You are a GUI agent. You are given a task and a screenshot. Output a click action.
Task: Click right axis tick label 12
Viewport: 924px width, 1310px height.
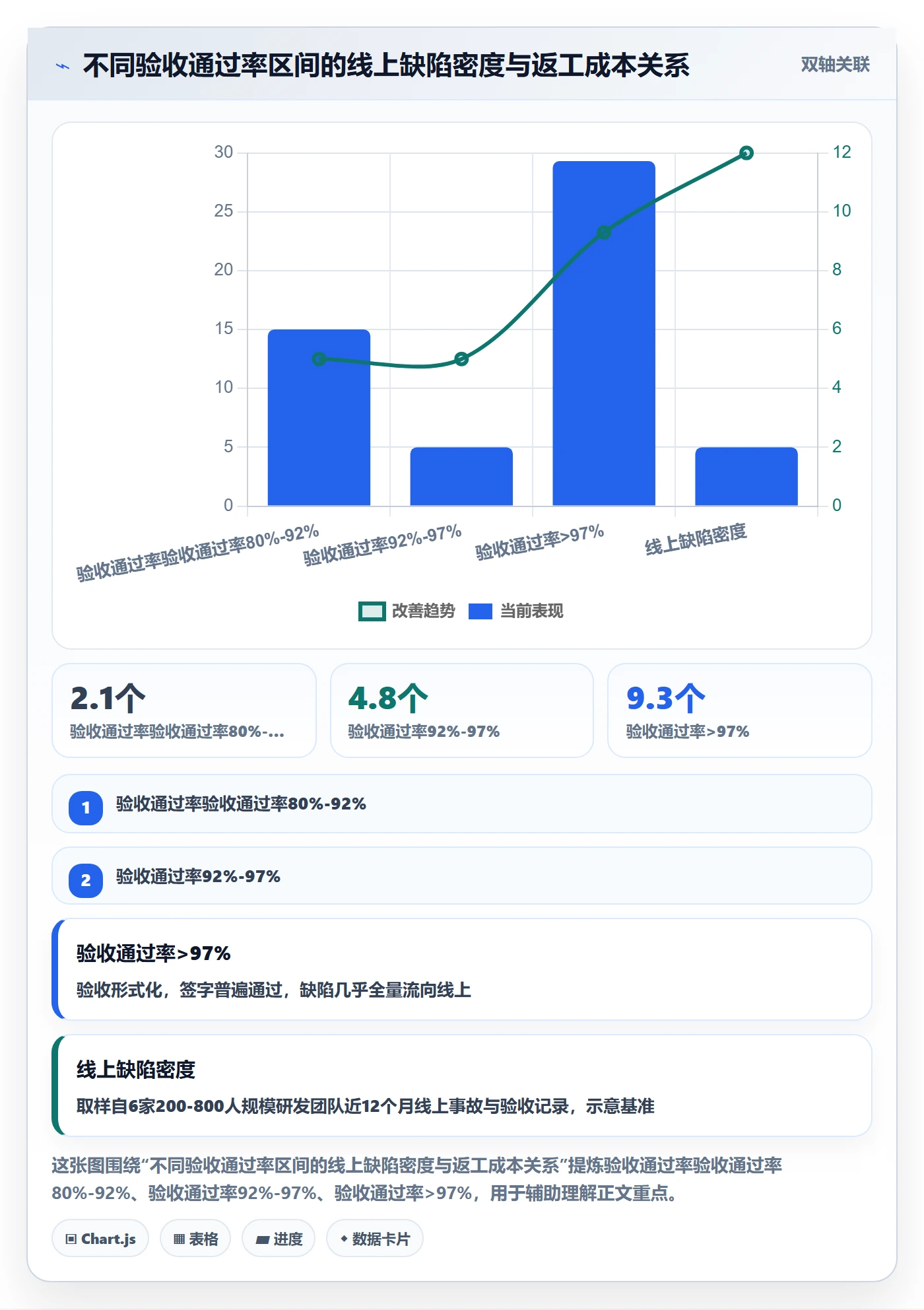pos(842,153)
